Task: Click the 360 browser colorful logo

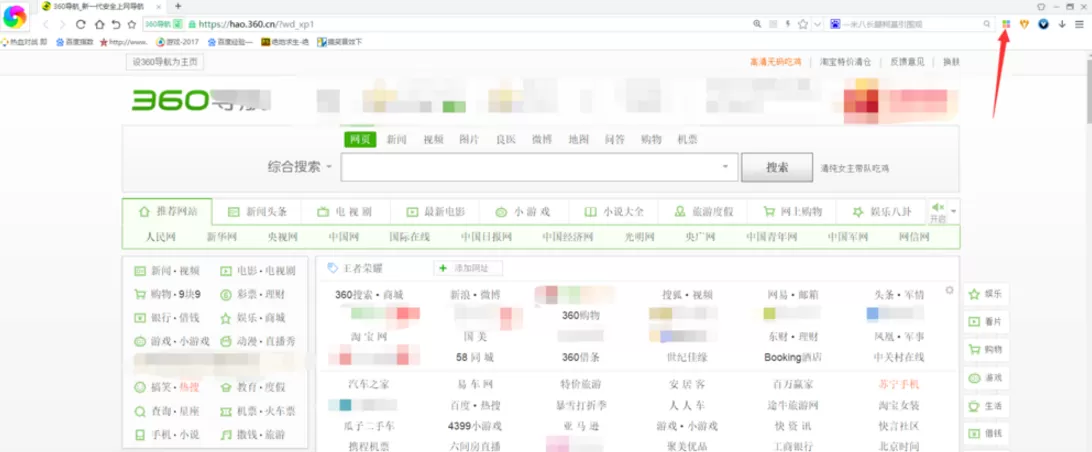Action: tap(15, 17)
